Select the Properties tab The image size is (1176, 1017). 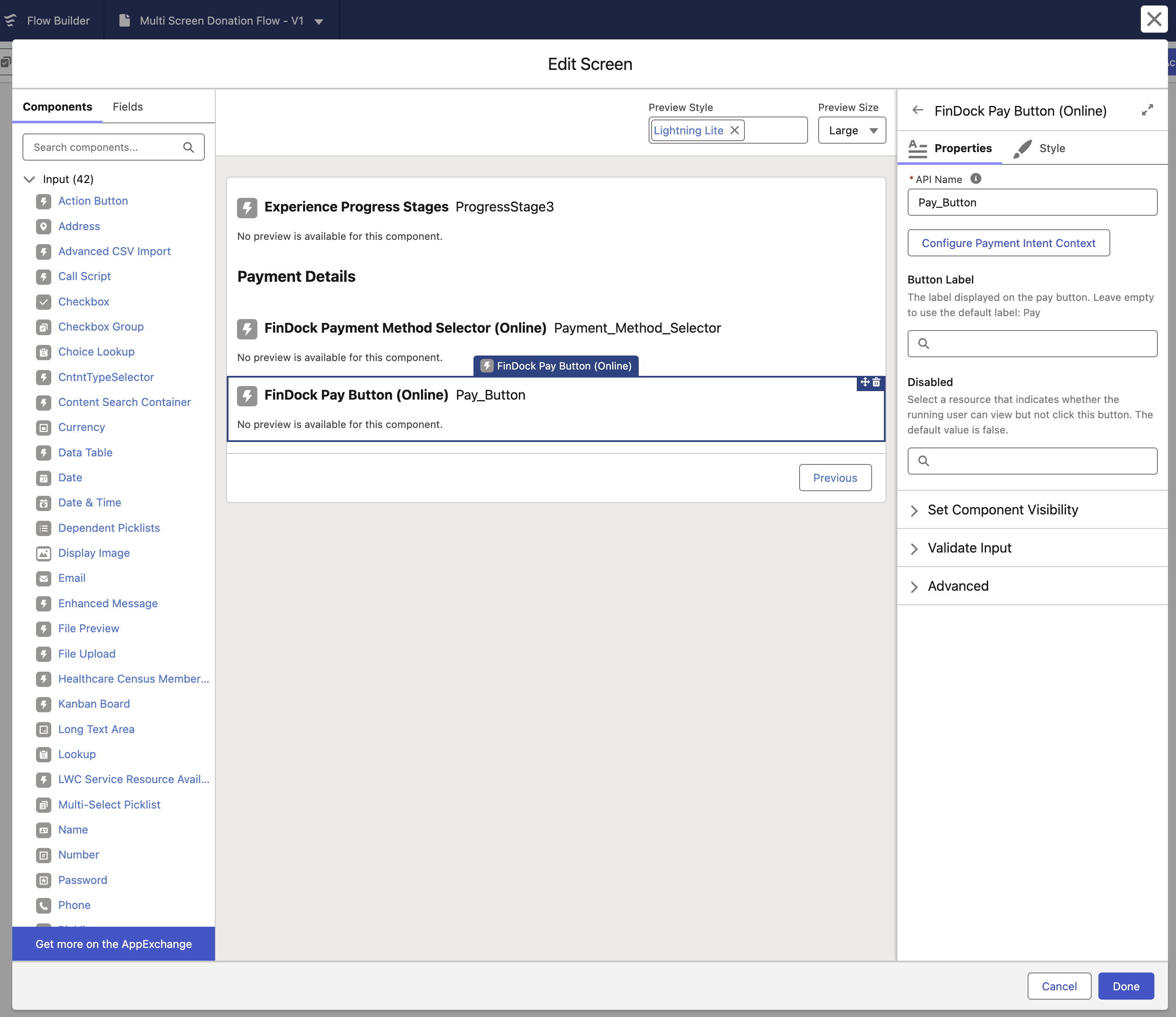pos(950,149)
